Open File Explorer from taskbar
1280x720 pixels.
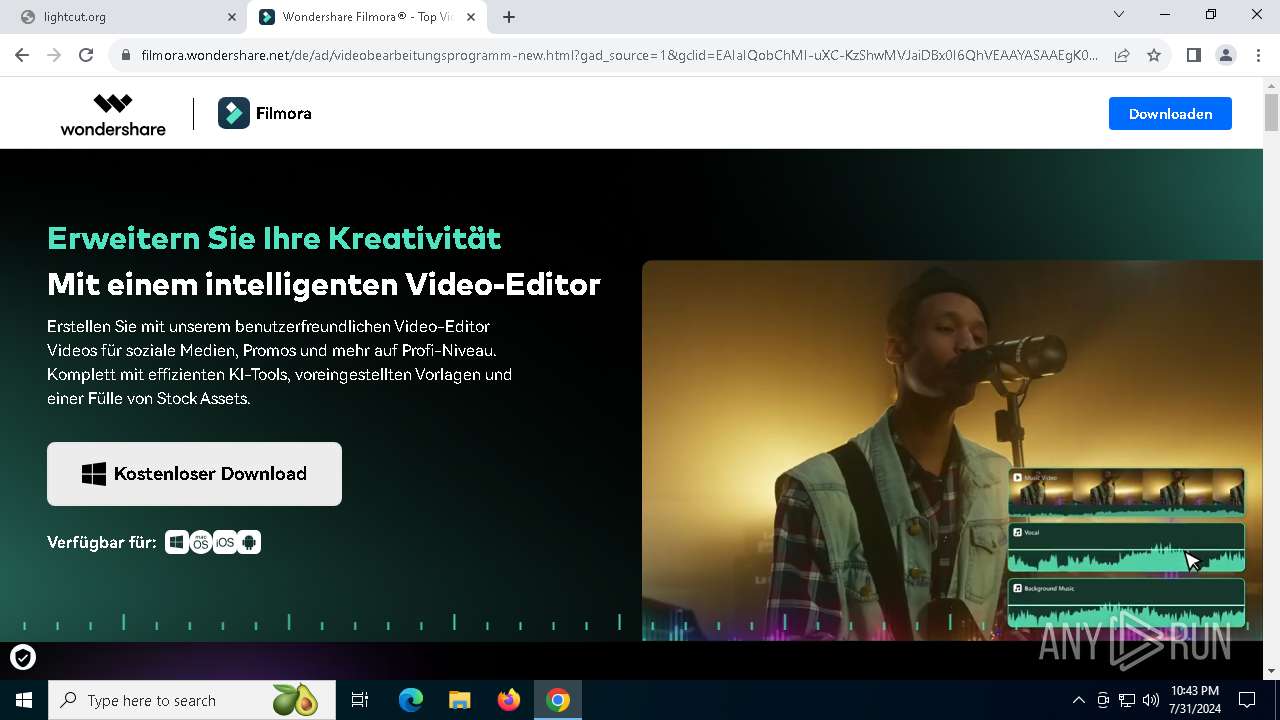pos(459,700)
